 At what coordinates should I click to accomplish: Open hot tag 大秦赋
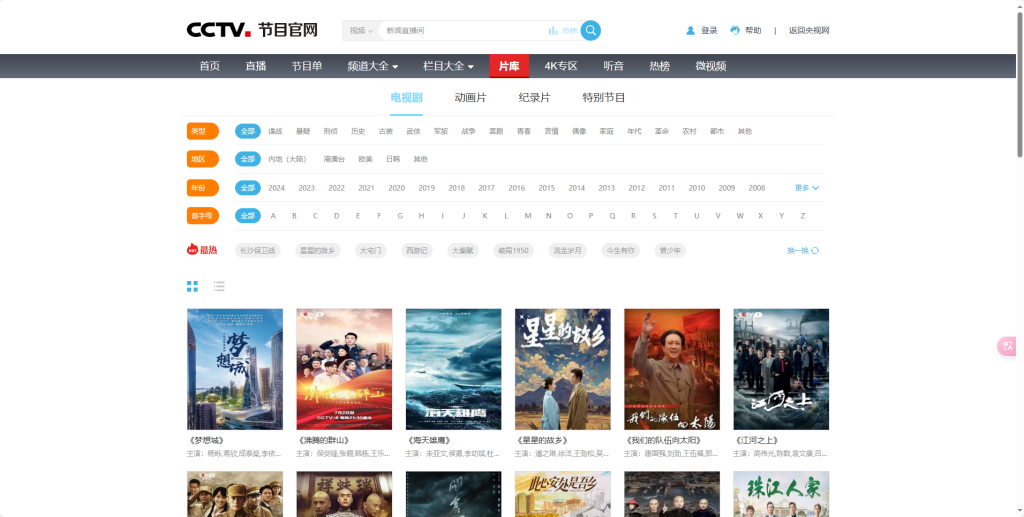[x=463, y=251]
